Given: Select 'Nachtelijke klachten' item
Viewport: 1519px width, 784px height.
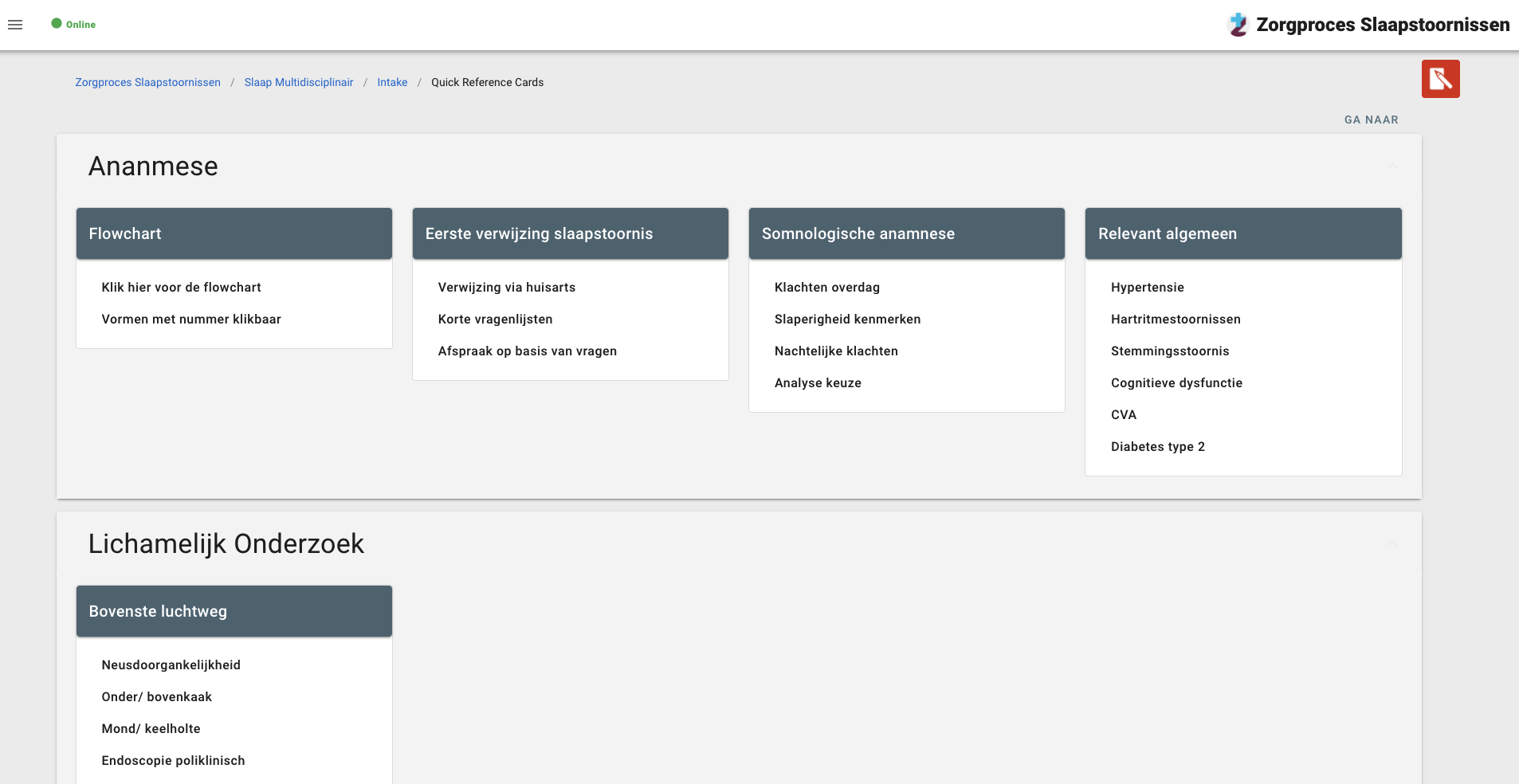Looking at the screenshot, I should (x=836, y=351).
